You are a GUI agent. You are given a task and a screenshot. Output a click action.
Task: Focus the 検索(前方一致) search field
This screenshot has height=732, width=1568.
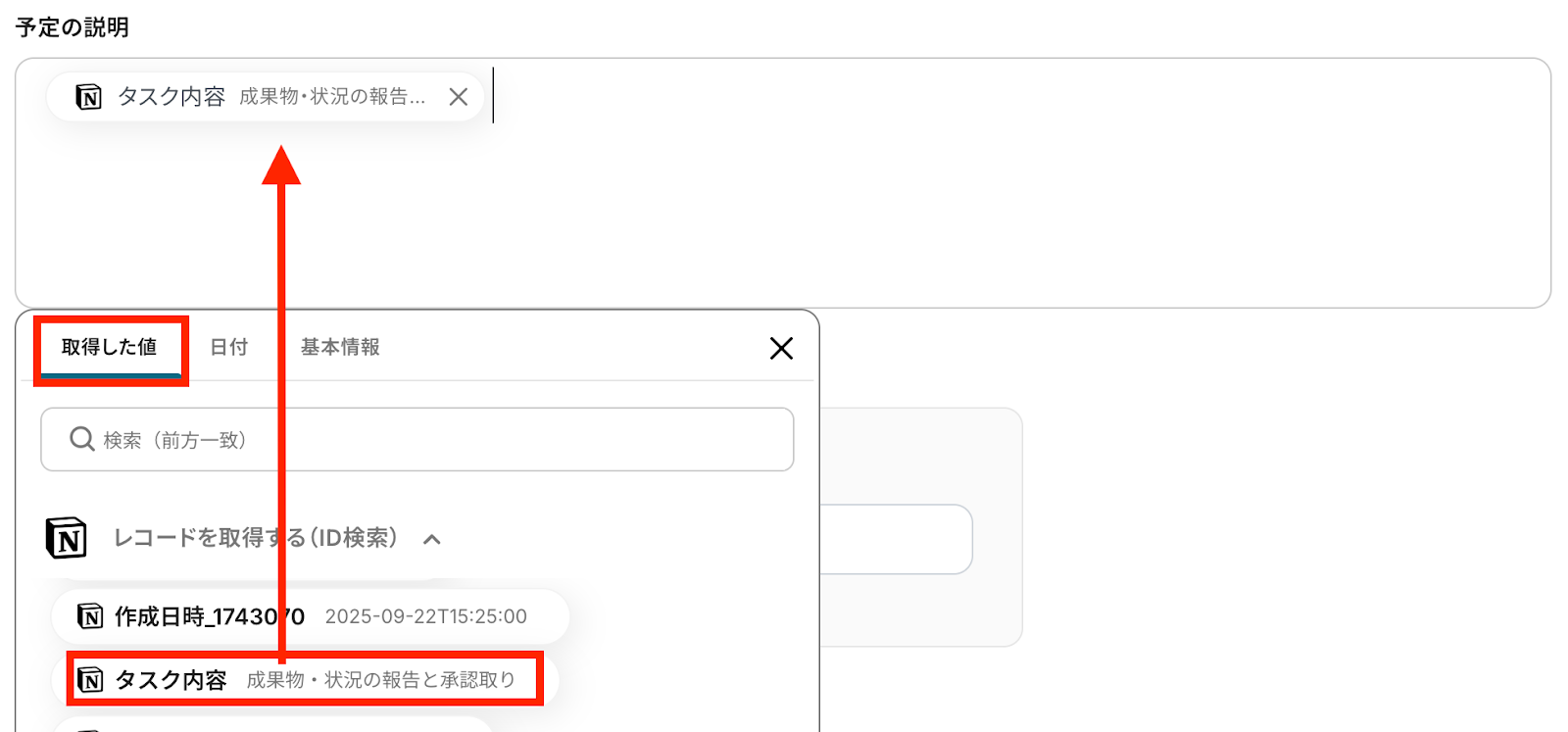417,439
